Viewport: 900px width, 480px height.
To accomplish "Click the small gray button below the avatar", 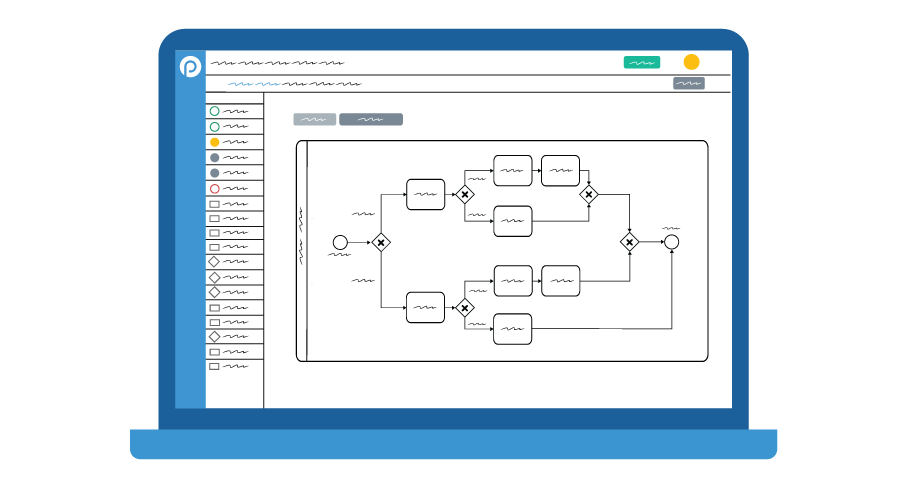I will tap(689, 83).
